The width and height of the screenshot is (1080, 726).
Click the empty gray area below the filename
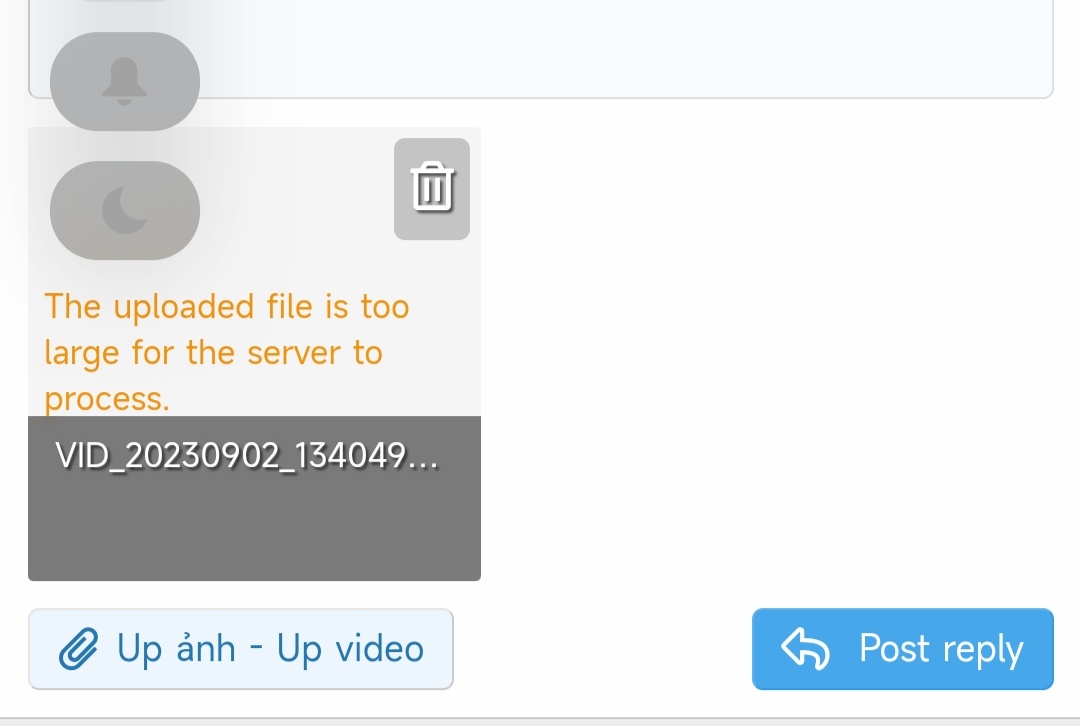click(x=254, y=530)
